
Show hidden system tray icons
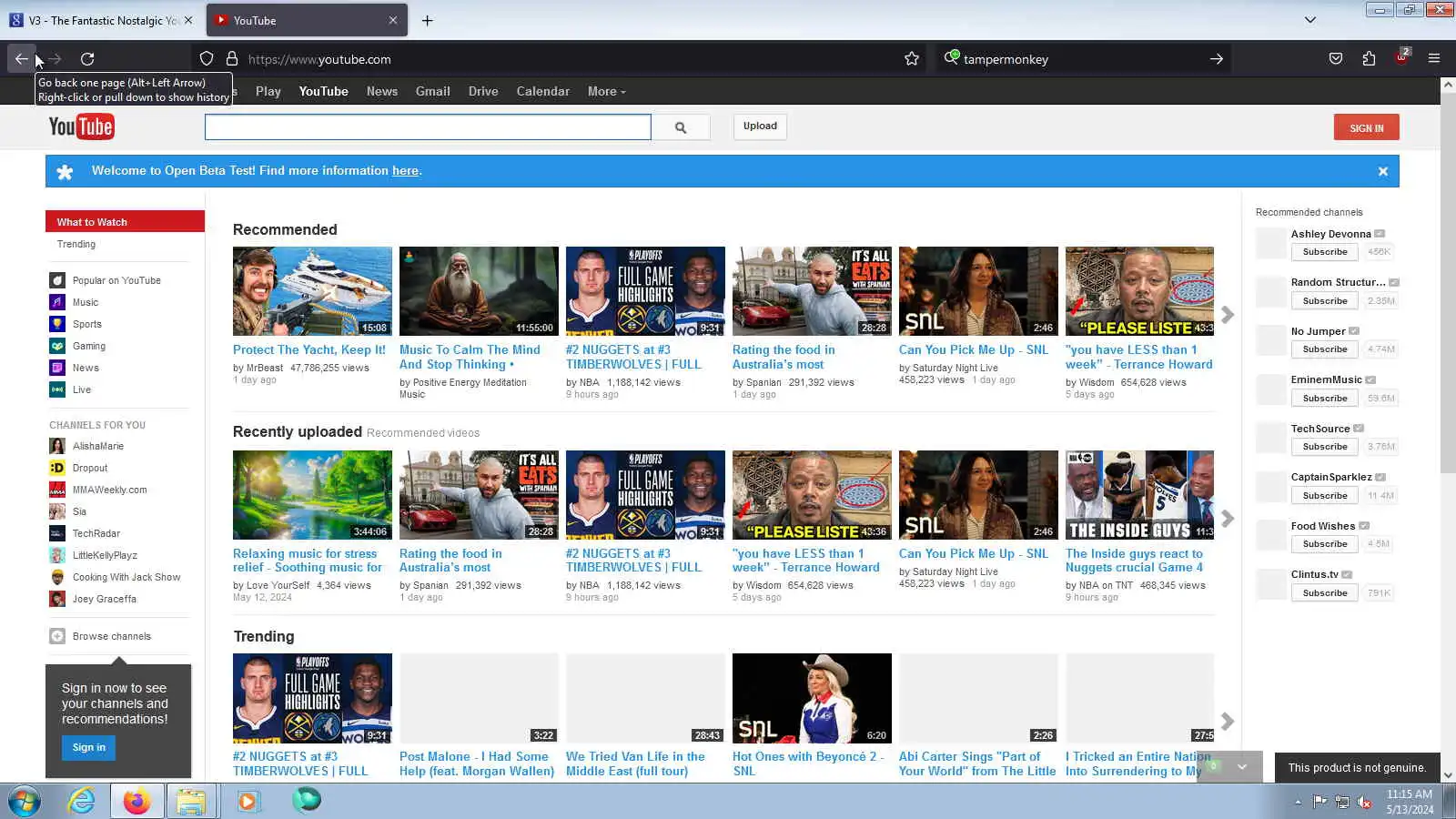click(1298, 802)
